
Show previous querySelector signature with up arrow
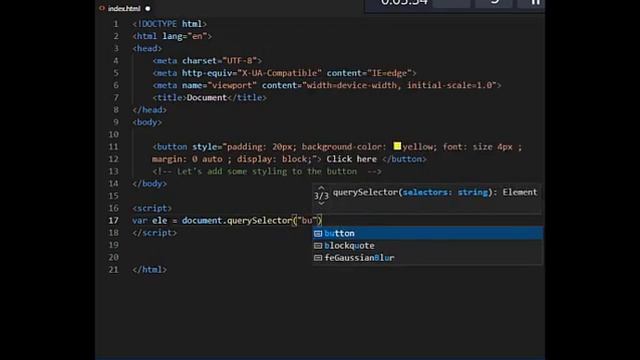click(321, 187)
